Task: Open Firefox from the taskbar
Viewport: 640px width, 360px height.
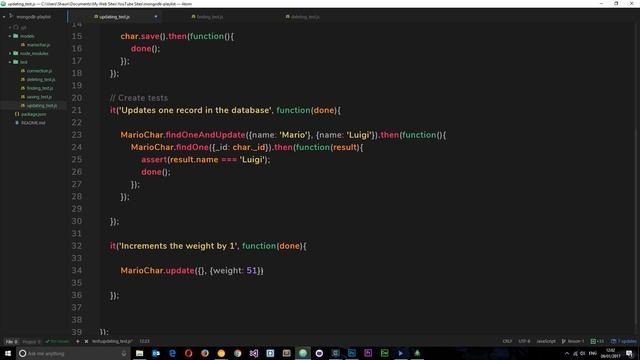Action: pyautogui.click(x=205, y=353)
